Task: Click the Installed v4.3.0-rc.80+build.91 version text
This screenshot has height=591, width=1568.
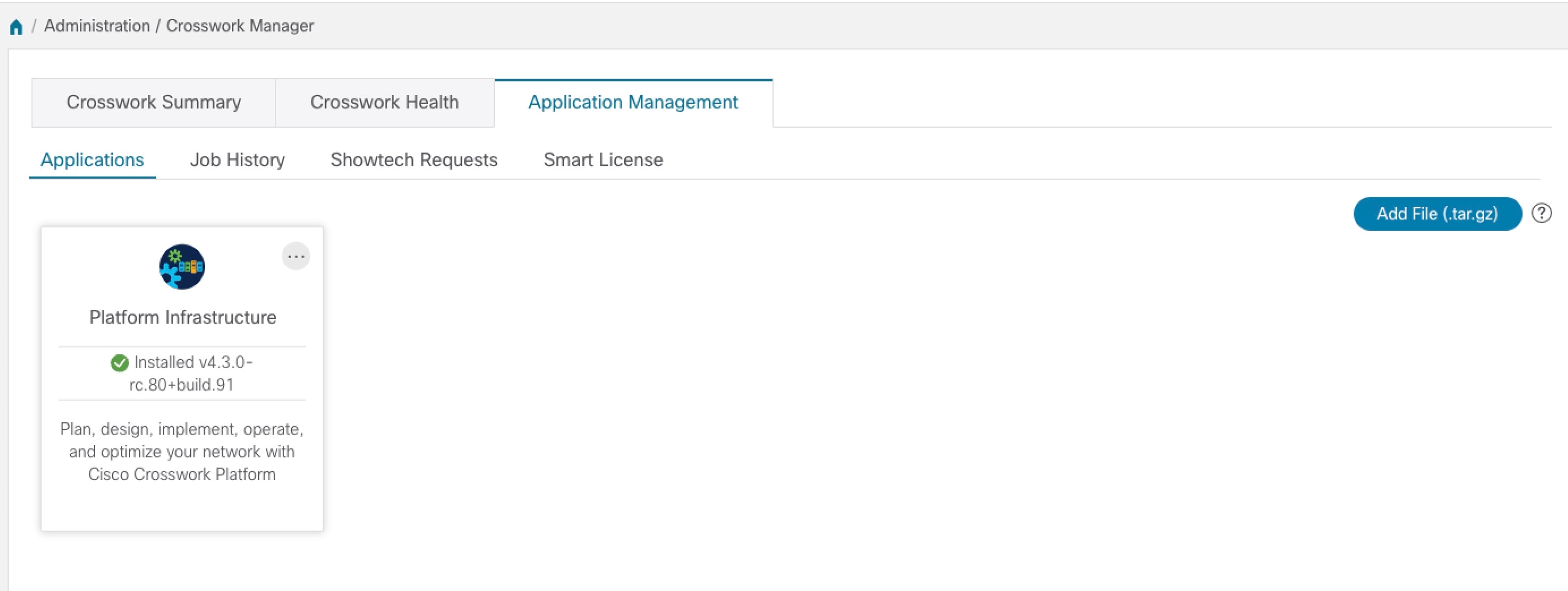Action: [190, 374]
